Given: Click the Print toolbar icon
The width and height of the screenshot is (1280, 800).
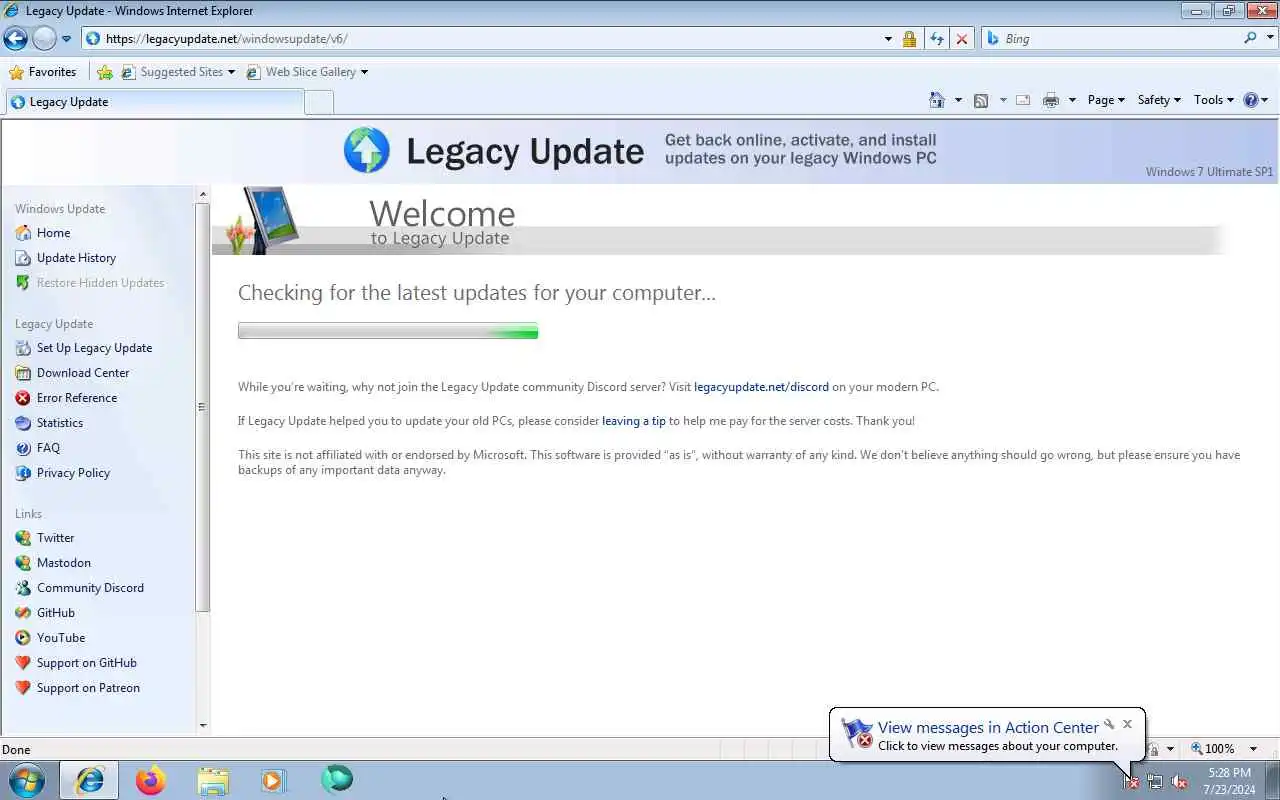Looking at the screenshot, I should (x=1050, y=100).
